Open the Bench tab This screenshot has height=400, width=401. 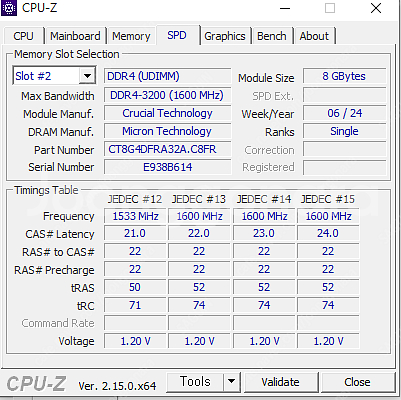tap(272, 36)
